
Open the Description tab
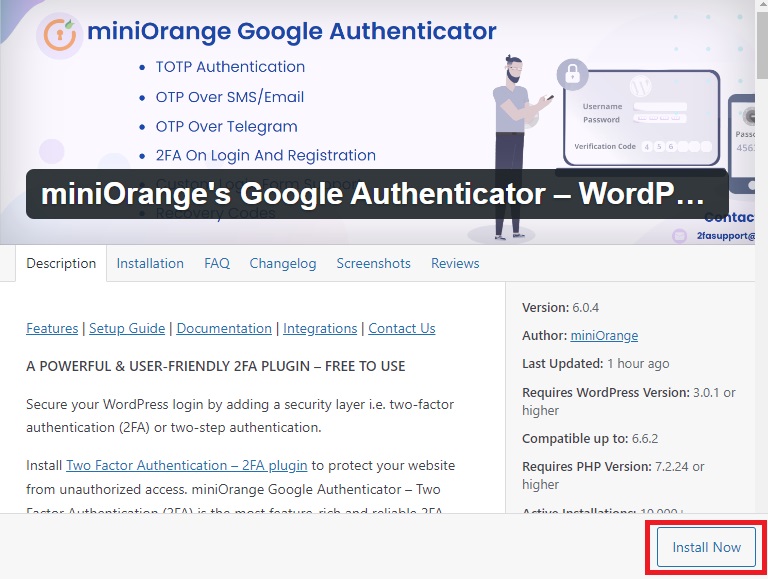pos(61,264)
